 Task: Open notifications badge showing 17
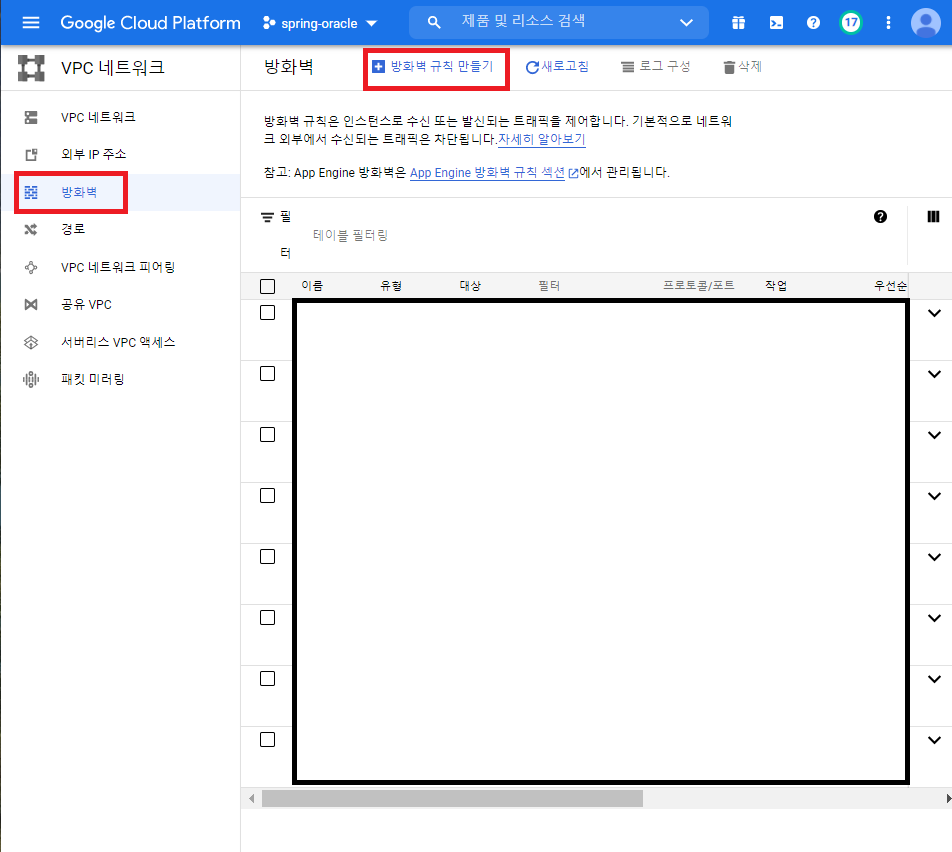[x=851, y=22]
